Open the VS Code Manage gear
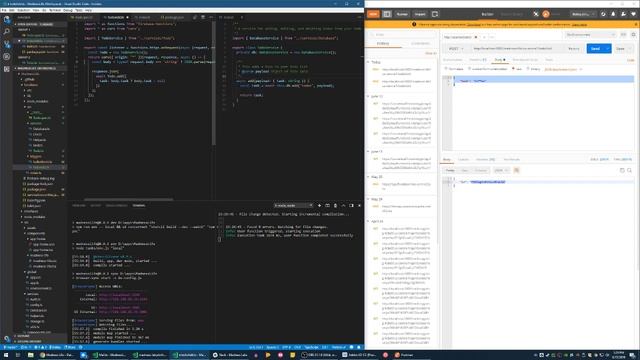Image resolution: width=640 pixels, height=360 pixels. point(7,338)
